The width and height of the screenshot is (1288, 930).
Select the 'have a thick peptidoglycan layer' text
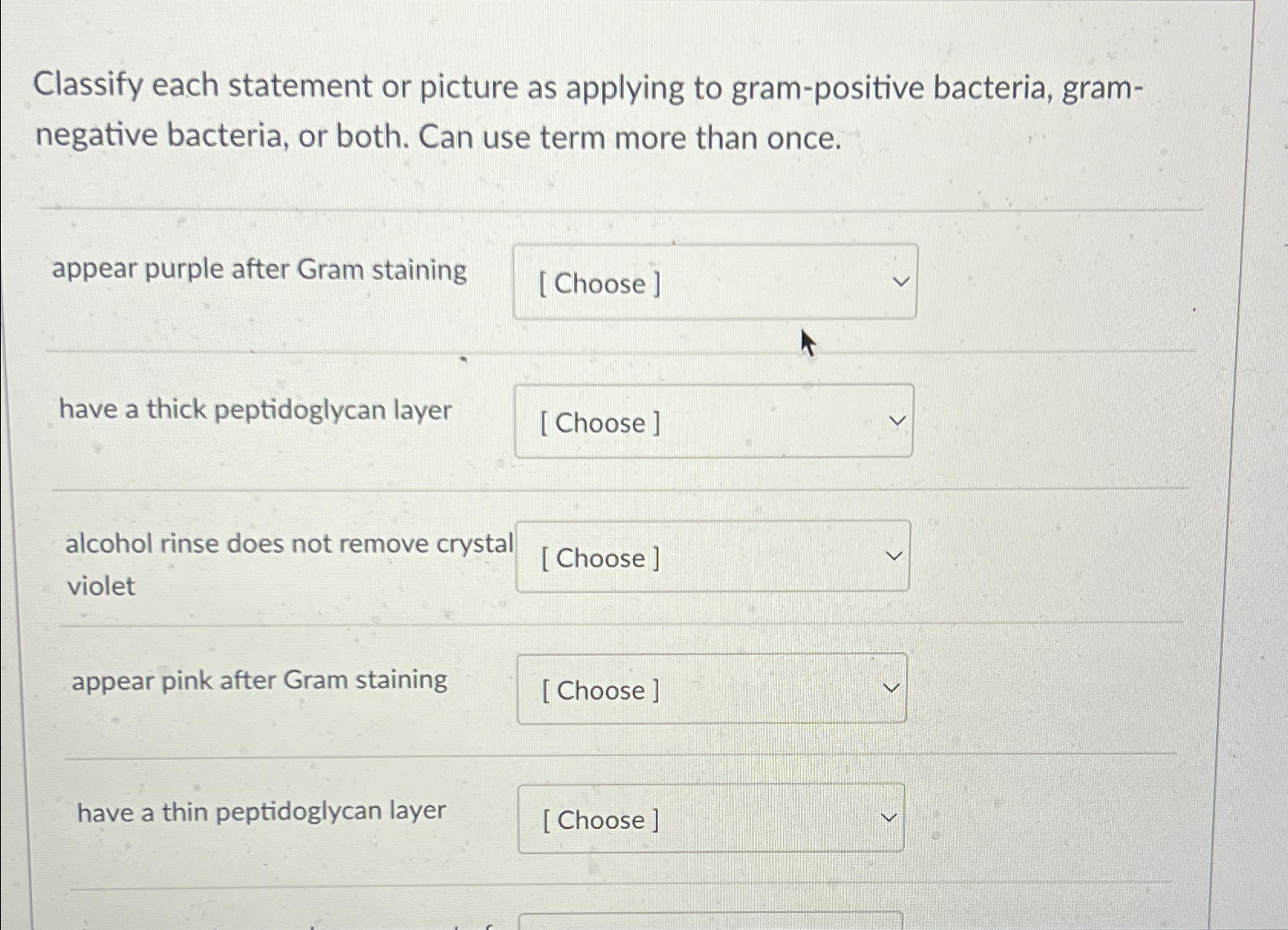254,410
